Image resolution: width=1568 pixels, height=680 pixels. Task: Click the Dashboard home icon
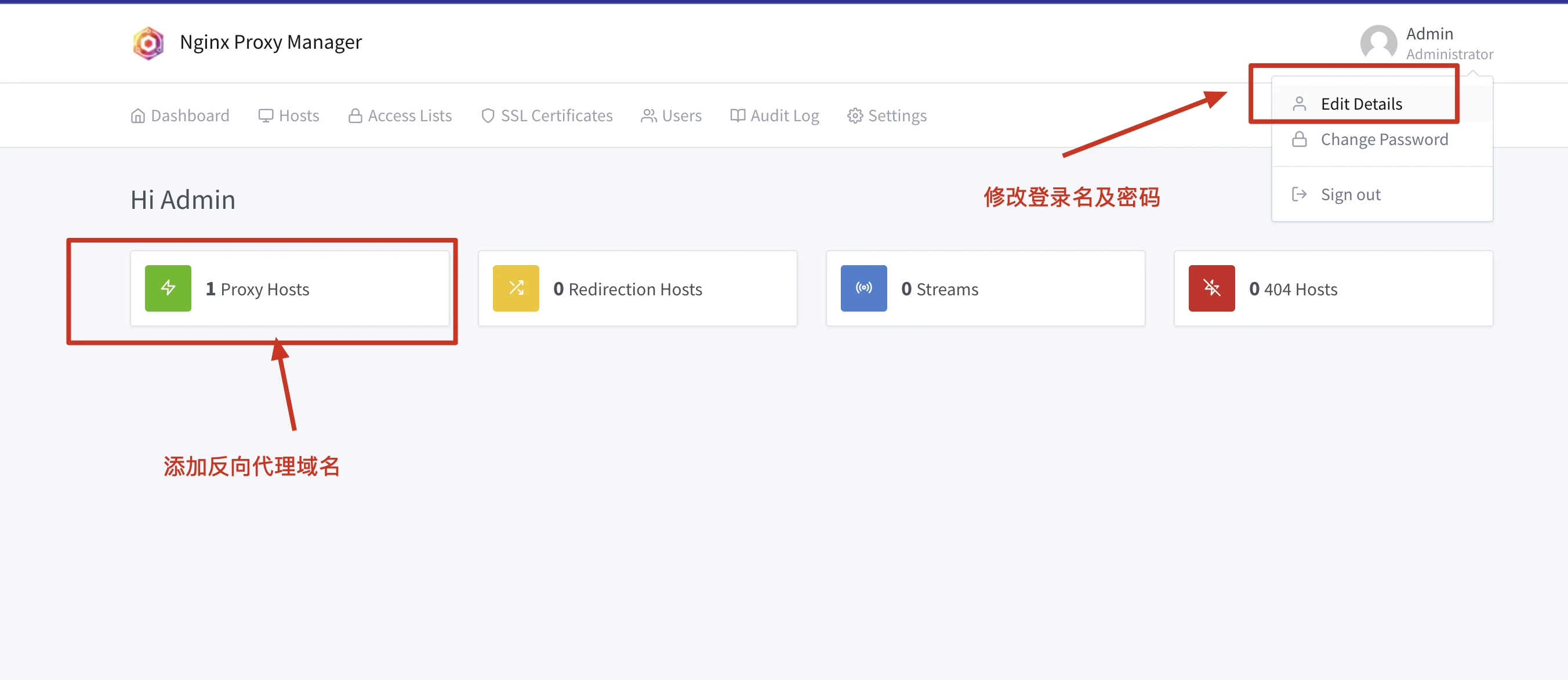(137, 115)
